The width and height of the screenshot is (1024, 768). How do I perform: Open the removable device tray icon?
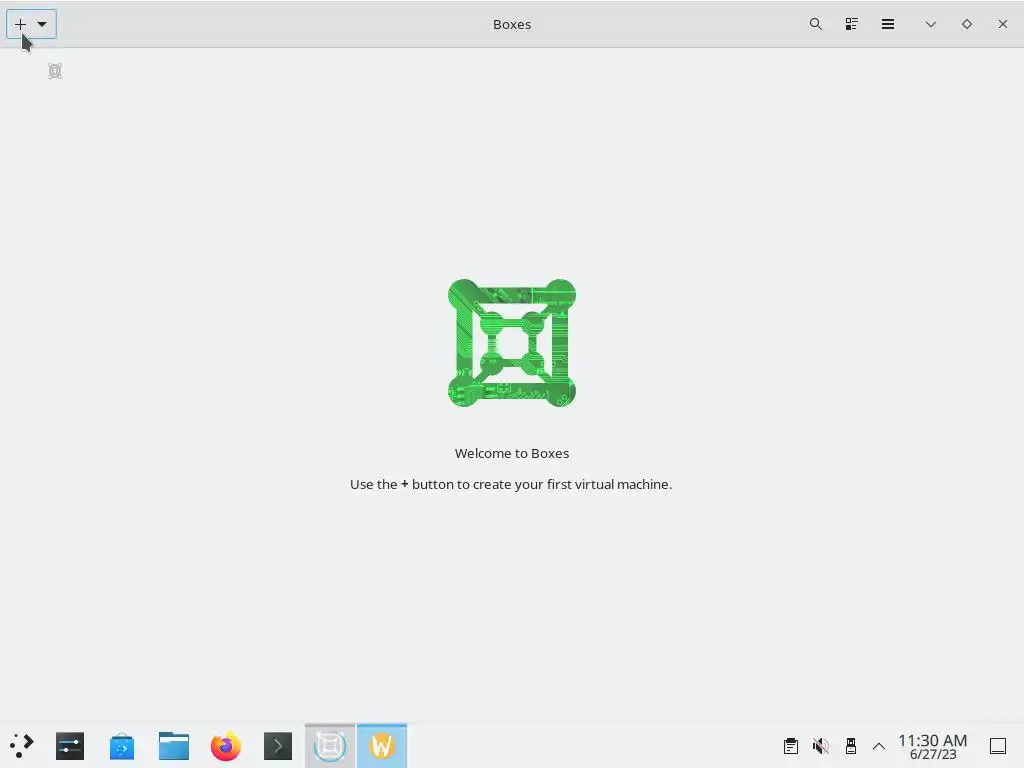pyautogui.click(x=850, y=746)
